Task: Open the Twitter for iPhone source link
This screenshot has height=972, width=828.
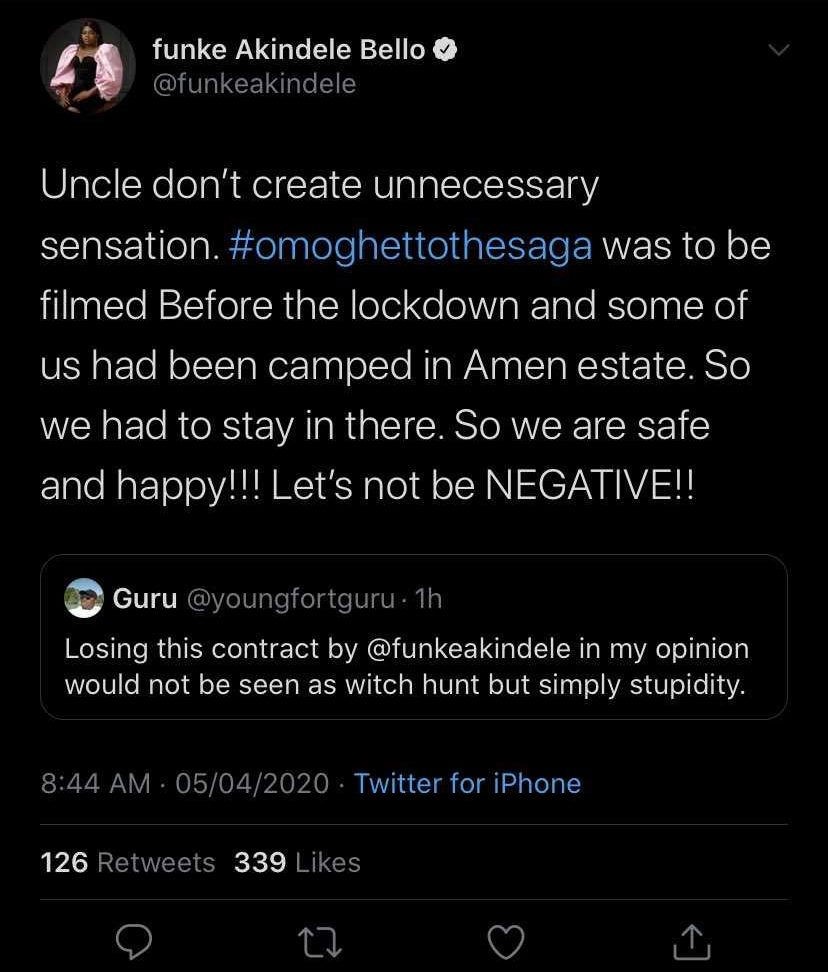Action: pyautogui.click(x=467, y=782)
